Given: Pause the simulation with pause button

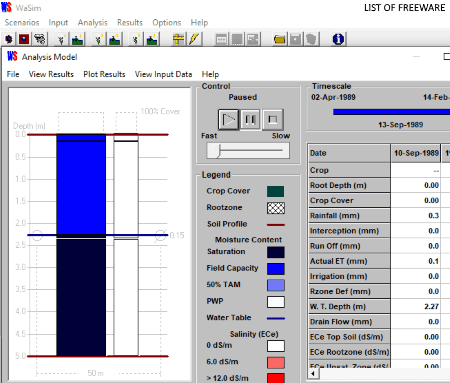Looking at the screenshot, I should pos(250,119).
